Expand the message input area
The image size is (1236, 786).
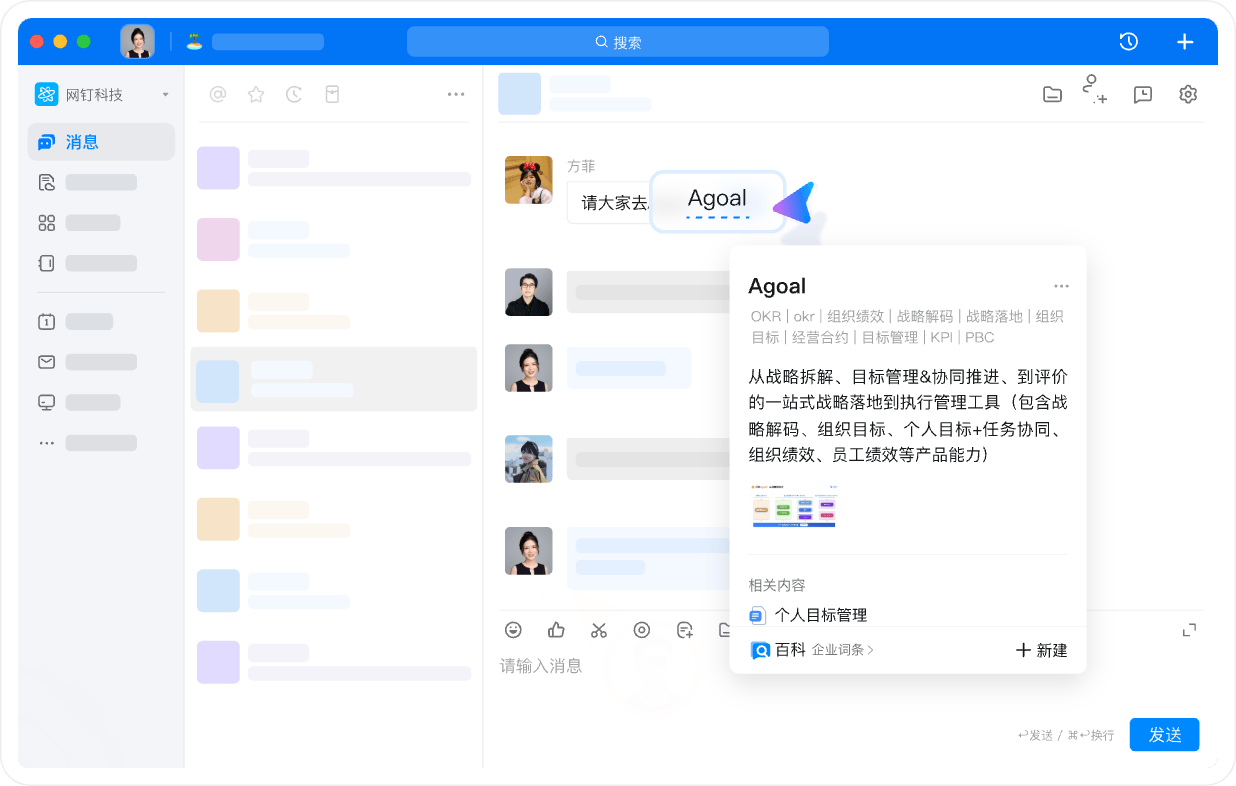pyautogui.click(x=1189, y=630)
